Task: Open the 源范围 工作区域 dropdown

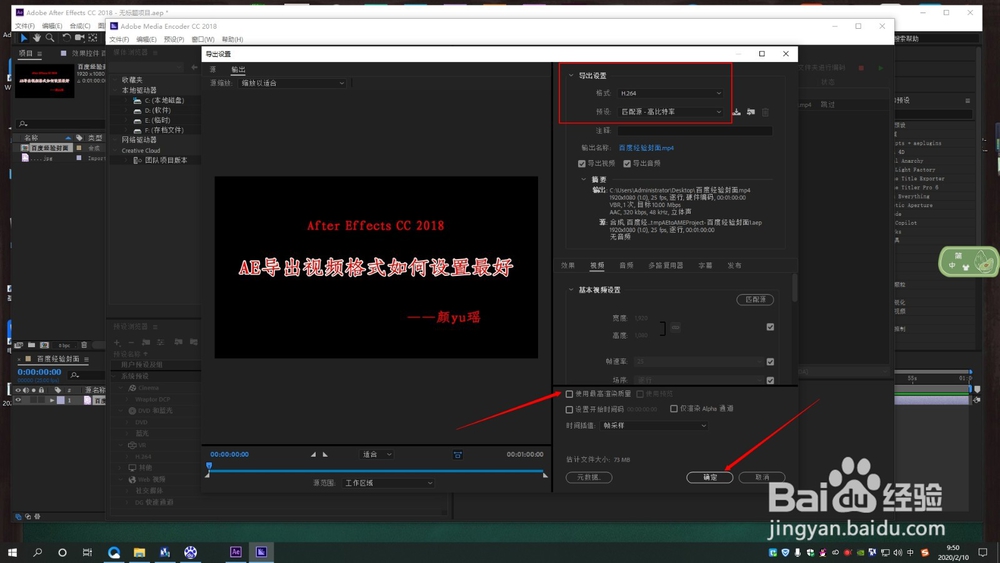Action: click(388, 483)
